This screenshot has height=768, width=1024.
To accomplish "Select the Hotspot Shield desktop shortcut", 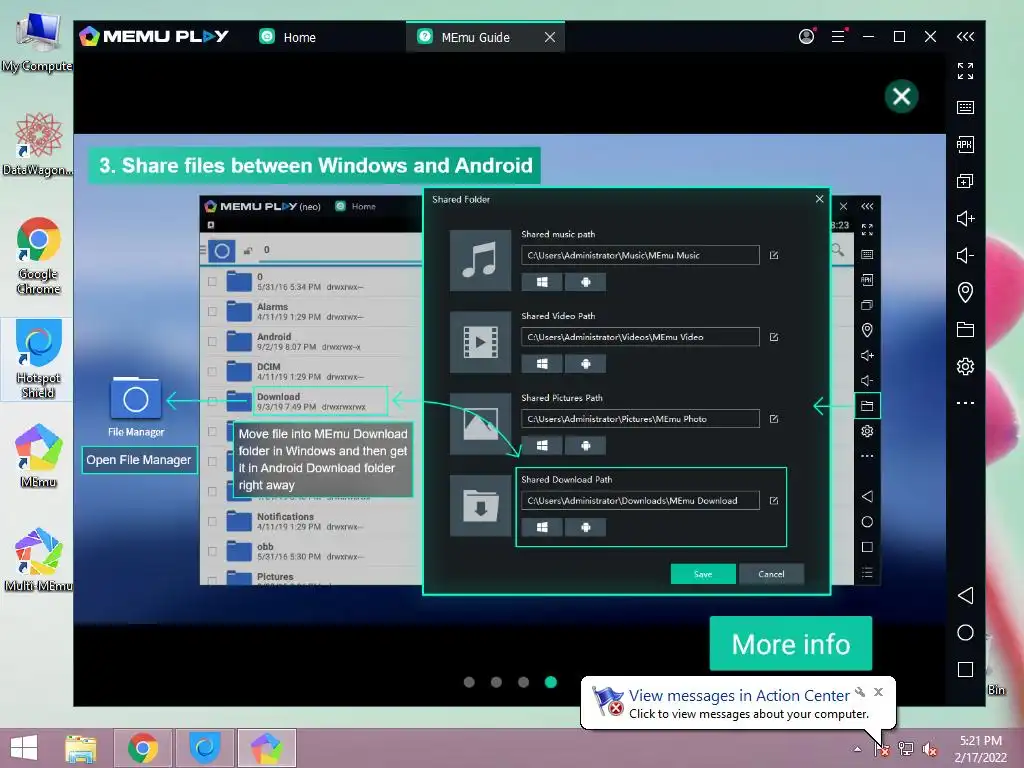I will (x=38, y=359).
